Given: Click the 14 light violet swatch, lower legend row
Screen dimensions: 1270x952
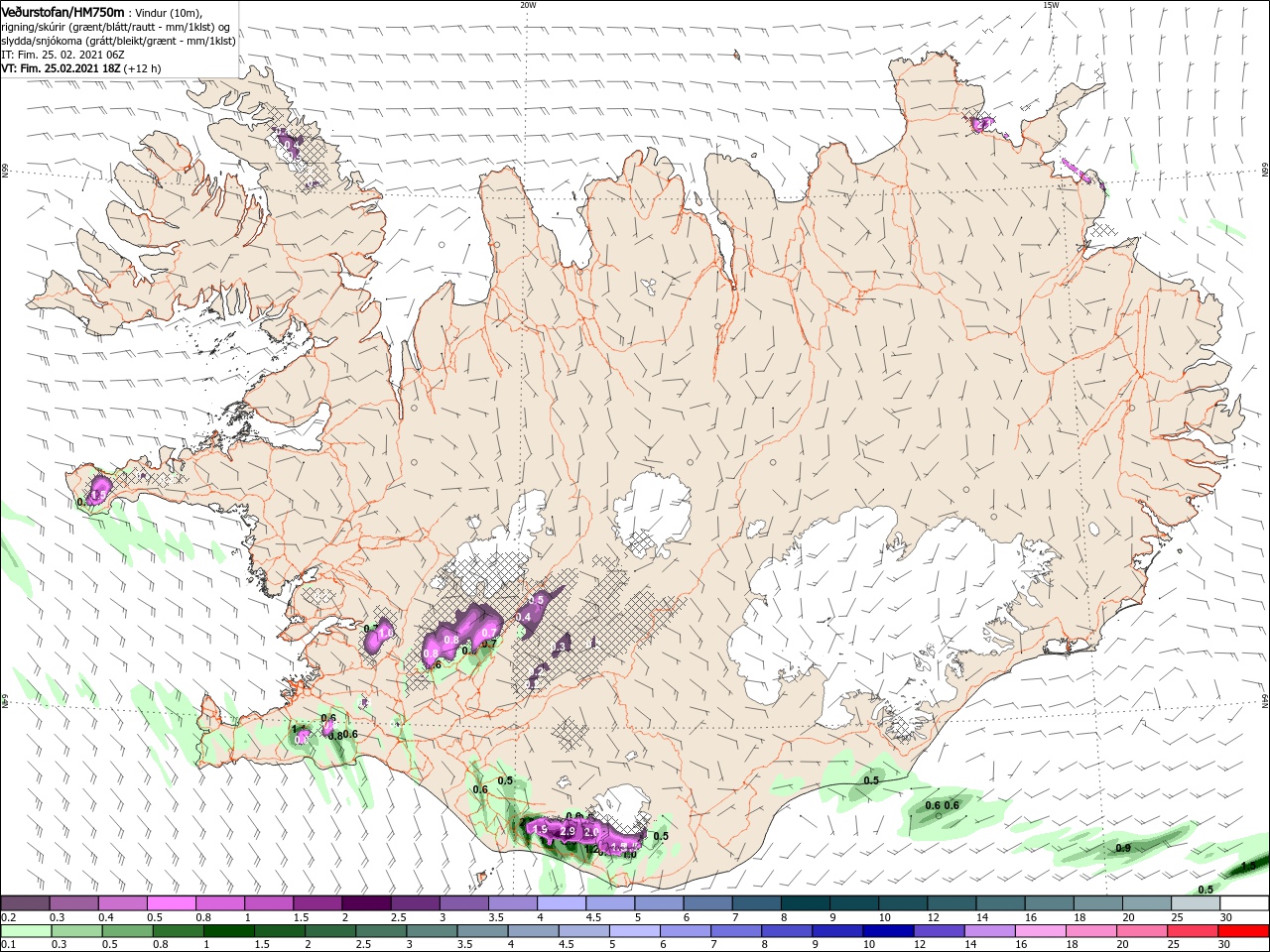Looking at the screenshot, I should tap(990, 931).
